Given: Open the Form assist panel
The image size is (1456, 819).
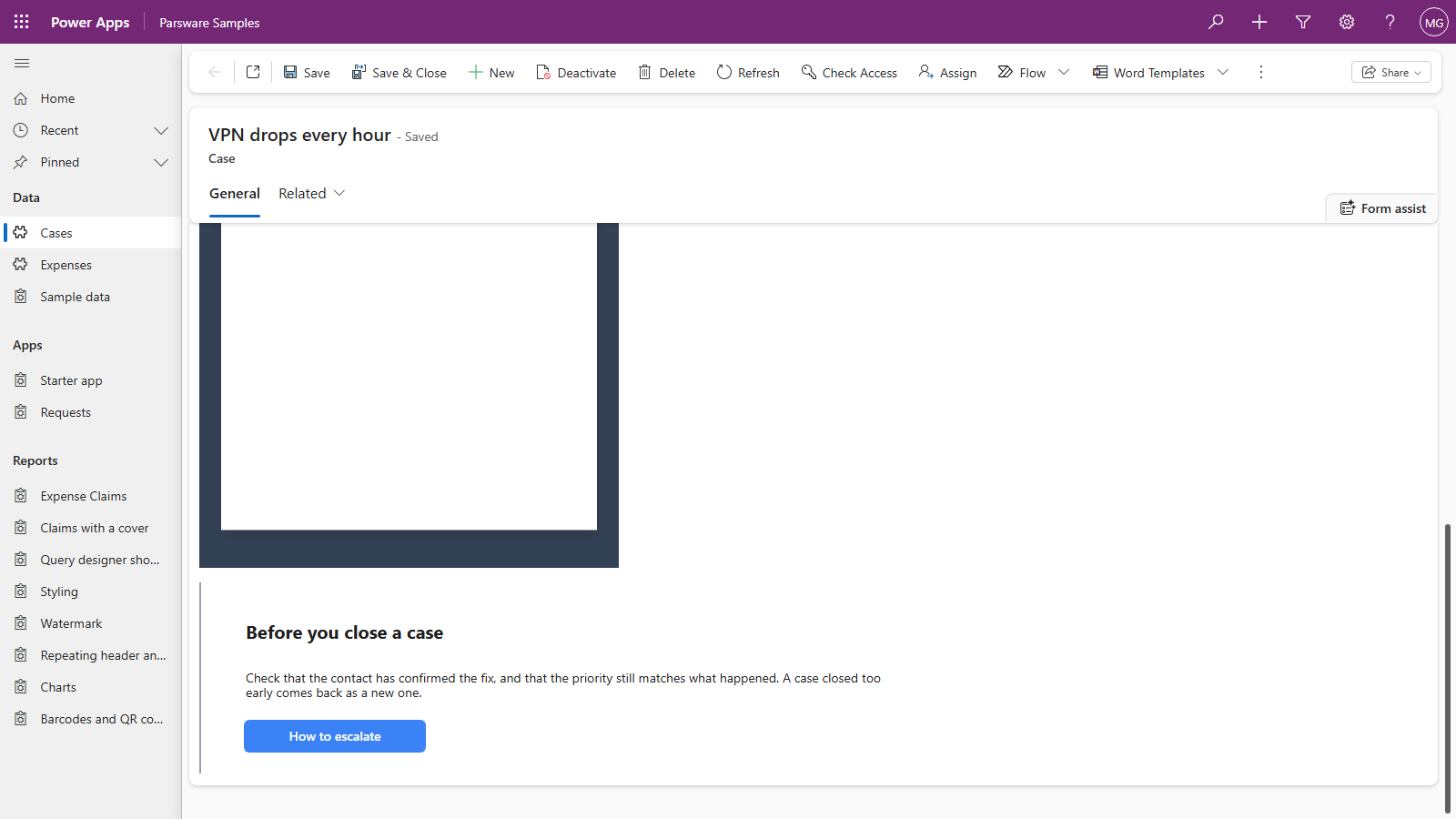Looking at the screenshot, I should [1382, 208].
